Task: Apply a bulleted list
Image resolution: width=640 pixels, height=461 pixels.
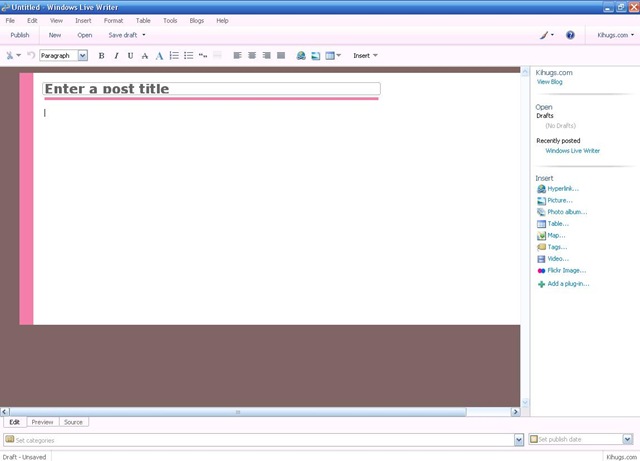Action: 188,56
